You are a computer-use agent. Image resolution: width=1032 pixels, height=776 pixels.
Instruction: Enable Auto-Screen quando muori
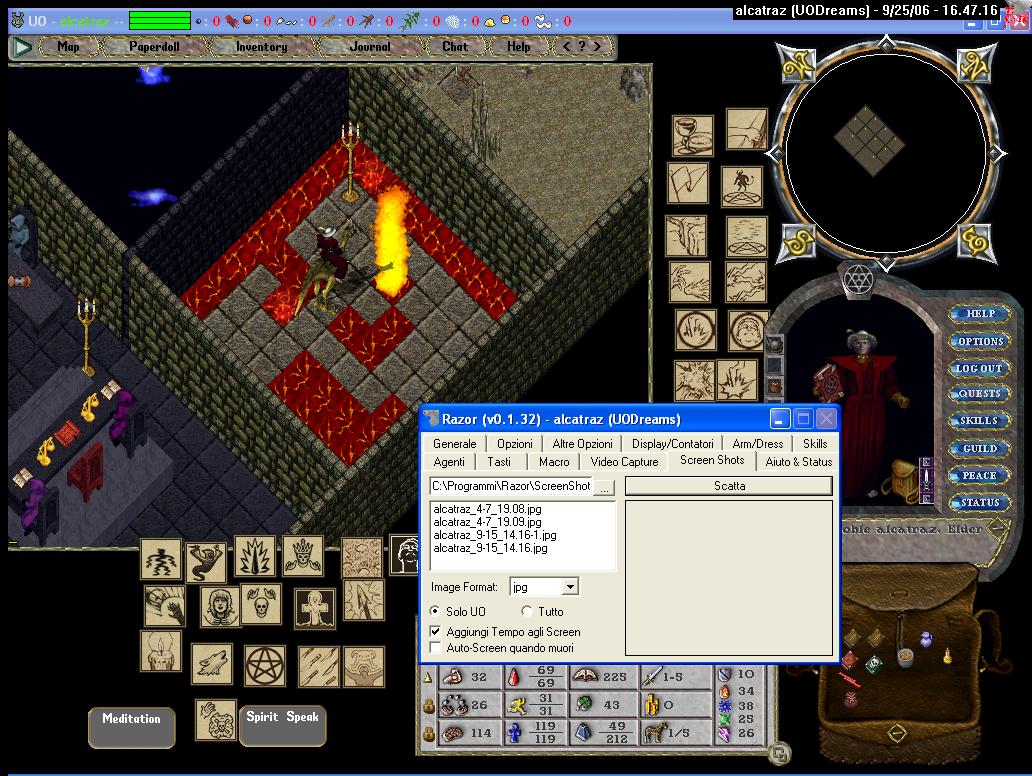tap(435, 648)
